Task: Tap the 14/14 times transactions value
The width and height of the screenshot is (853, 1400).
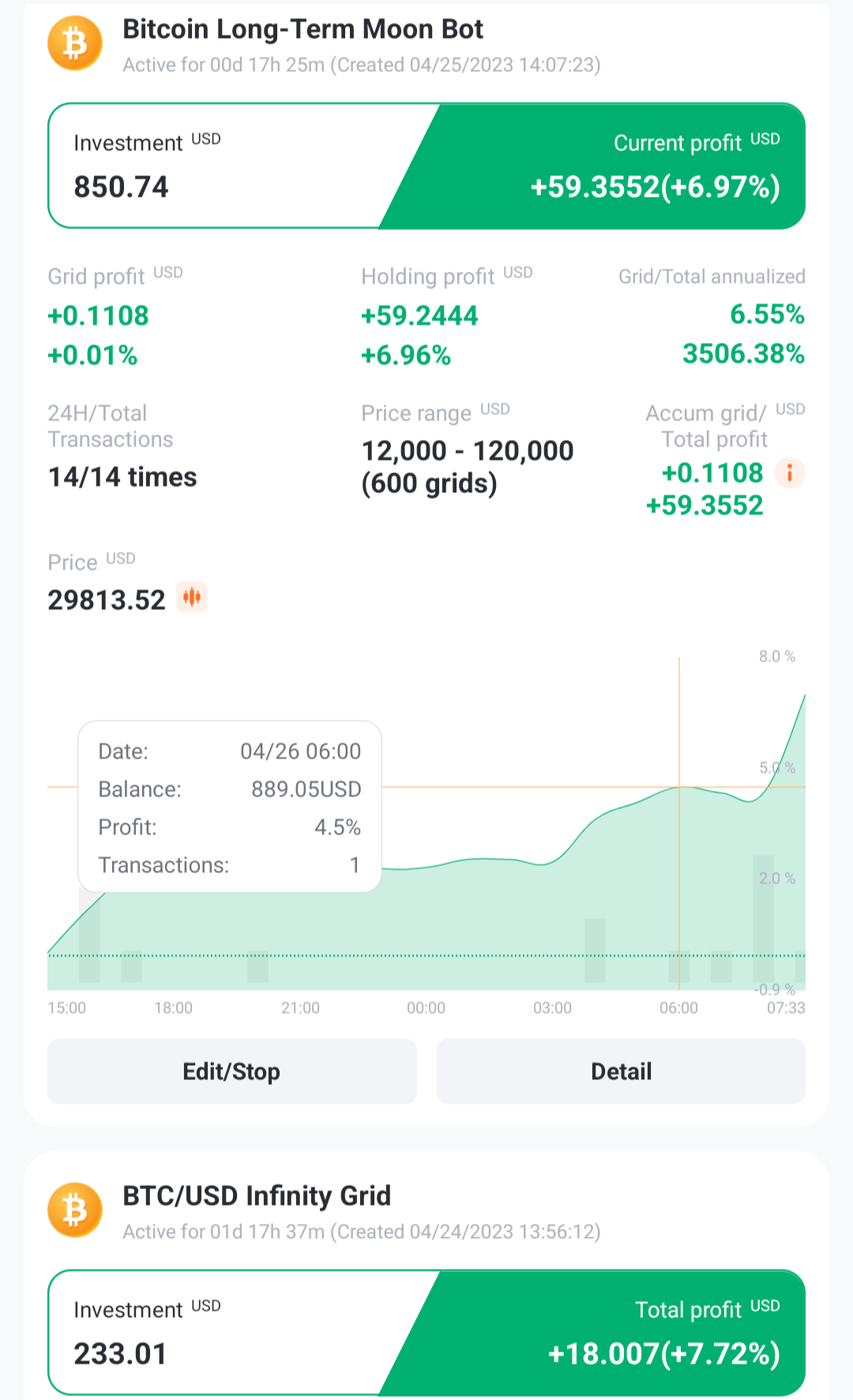Action: coord(122,477)
